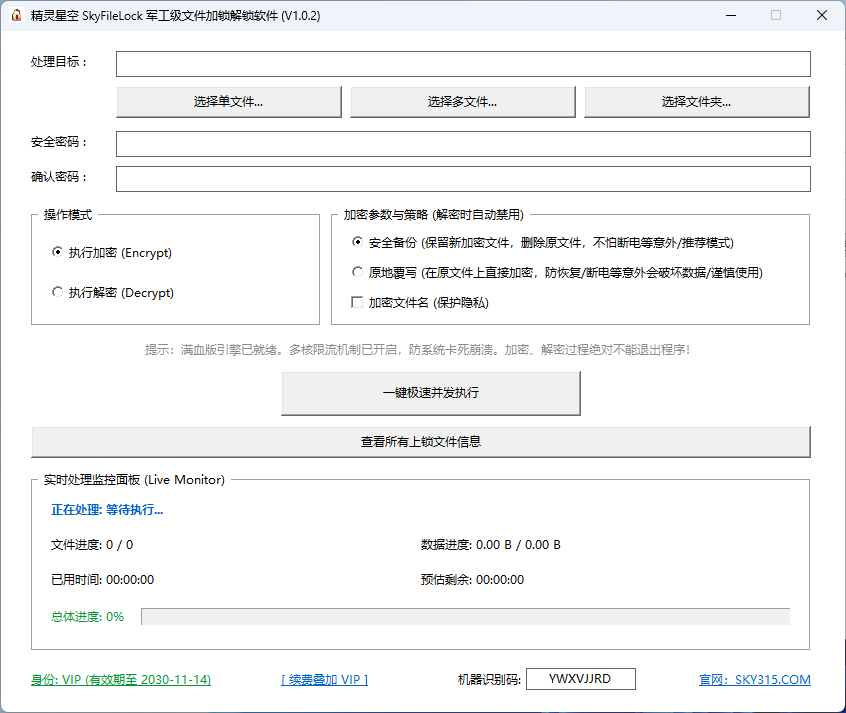Image resolution: width=846 pixels, height=713 pixels.
Task: Click the 文件进度: 0 / 0 text
Action: [x=92, y=545]
